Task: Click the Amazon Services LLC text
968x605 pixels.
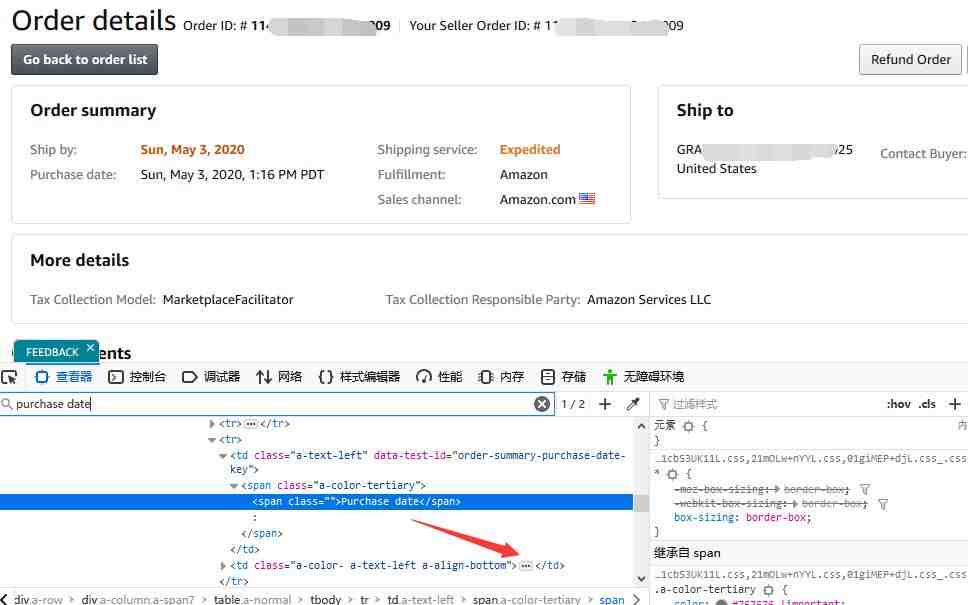Action: click(x=649, y=299)
